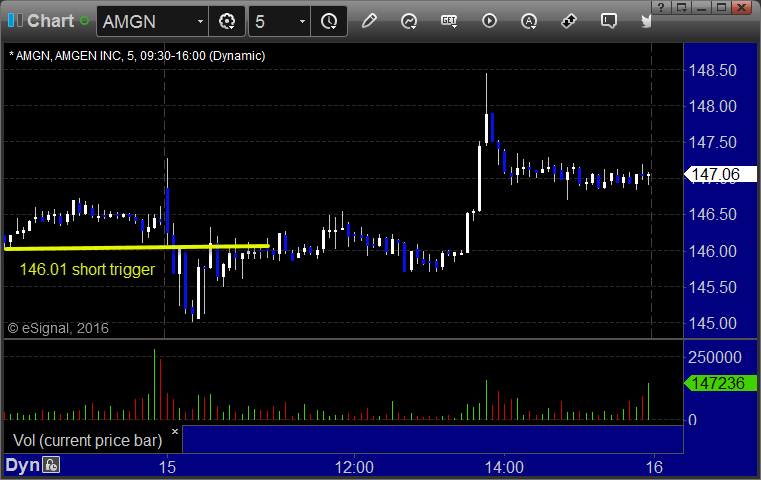Click the 148.00 price axis label
761x480 pixels.
point(712,106)
